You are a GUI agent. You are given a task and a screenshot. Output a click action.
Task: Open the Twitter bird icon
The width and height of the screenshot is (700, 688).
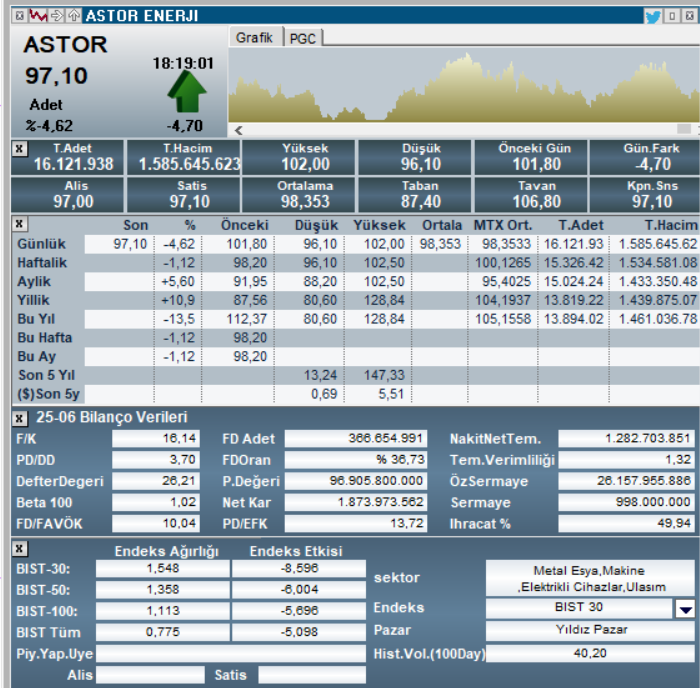(653, 17)
